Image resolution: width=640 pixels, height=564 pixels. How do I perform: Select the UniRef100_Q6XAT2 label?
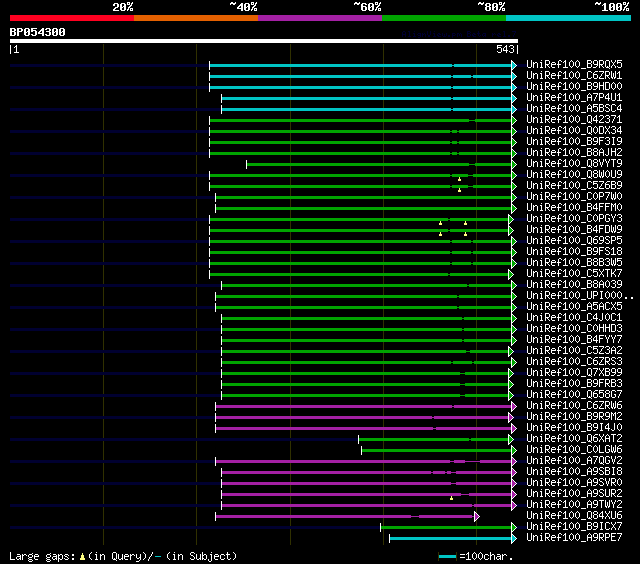point(574,439)
